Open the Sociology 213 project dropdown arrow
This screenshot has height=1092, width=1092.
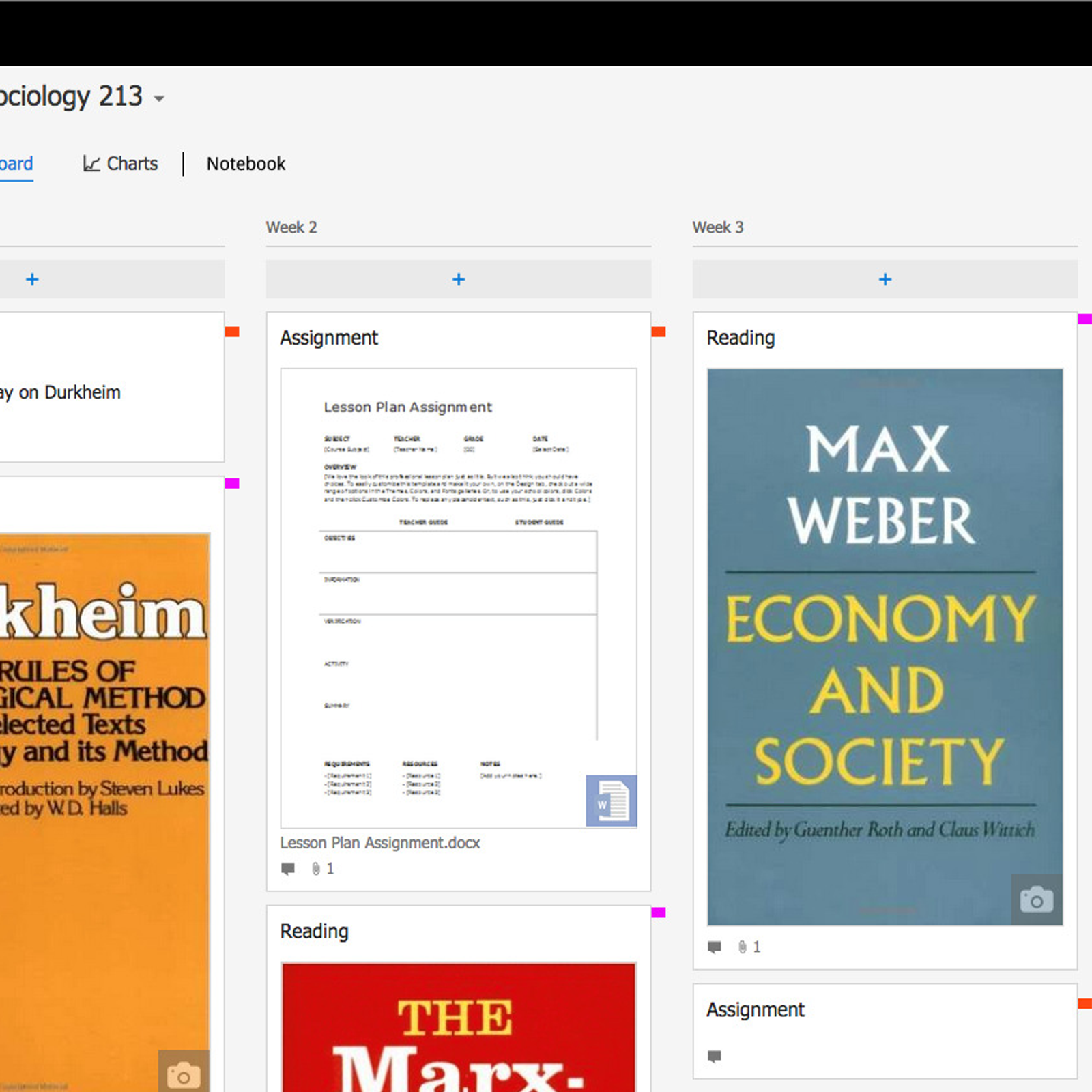click(159, 99)
